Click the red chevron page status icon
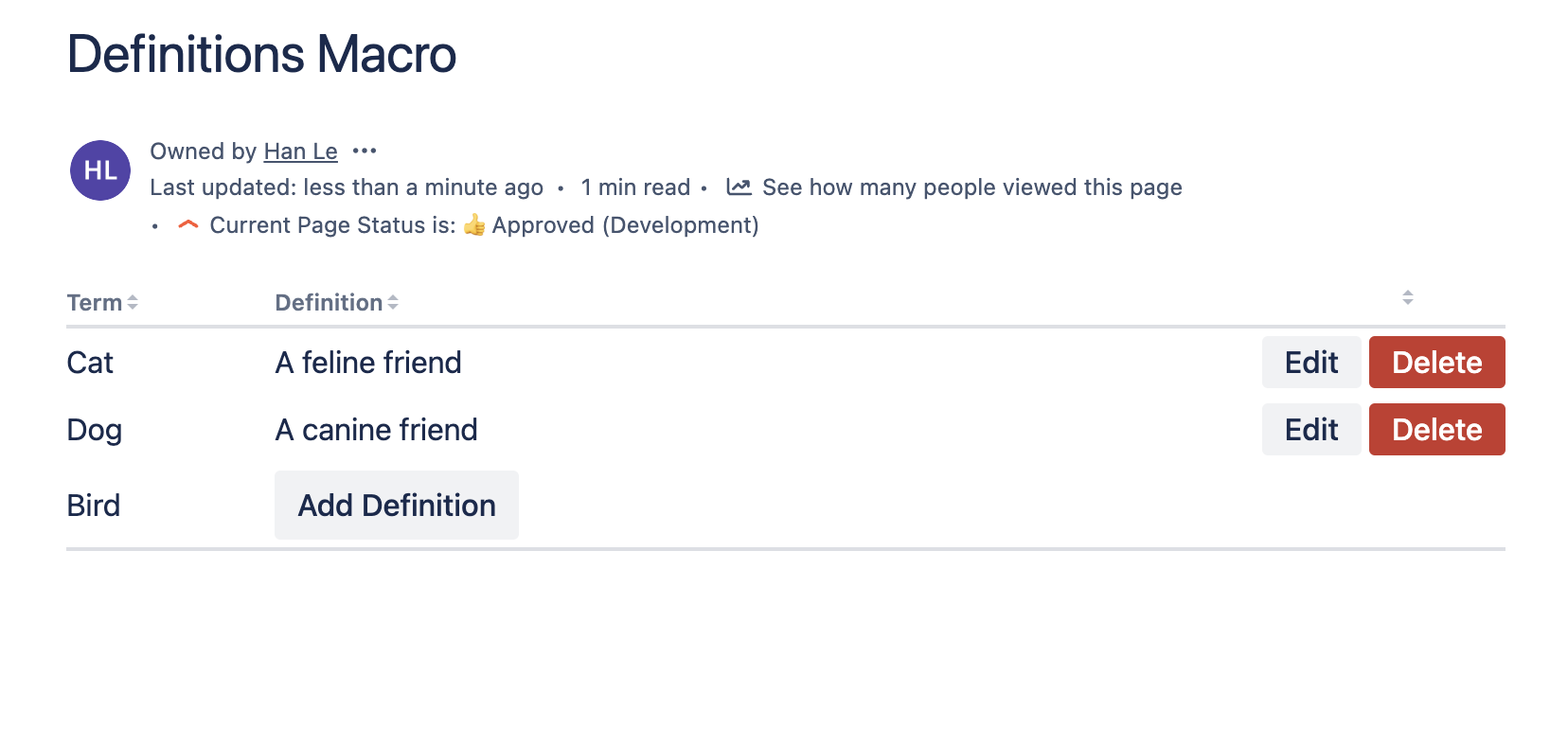This screenshot has width=1568, height=729. coord(188,225)
